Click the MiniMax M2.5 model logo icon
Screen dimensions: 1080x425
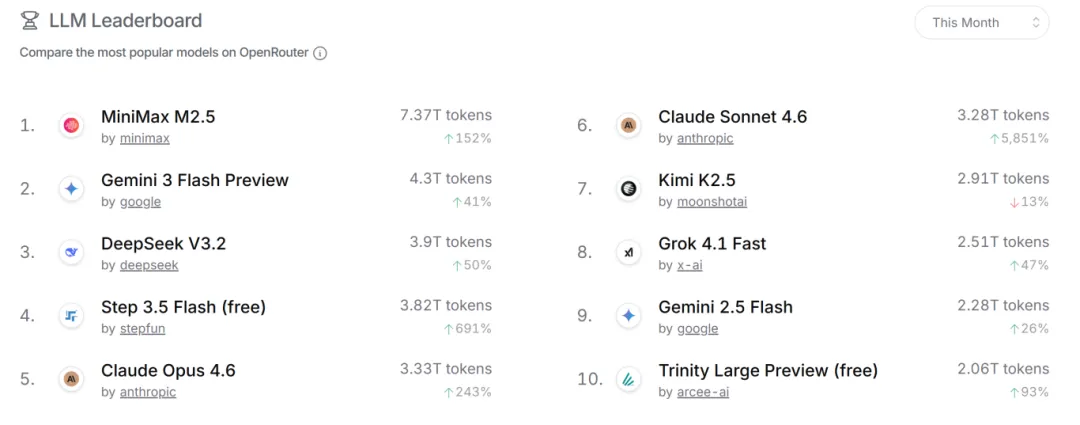(x=71, y=125)
